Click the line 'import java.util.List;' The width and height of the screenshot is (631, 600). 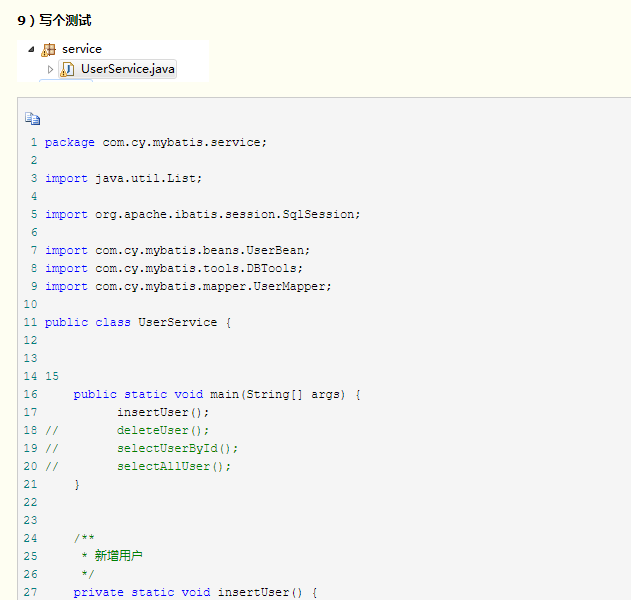124,178
